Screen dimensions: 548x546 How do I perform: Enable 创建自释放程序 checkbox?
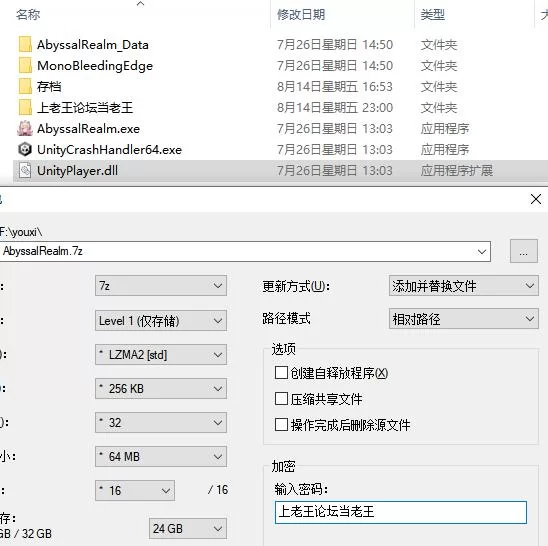[281, 373]
